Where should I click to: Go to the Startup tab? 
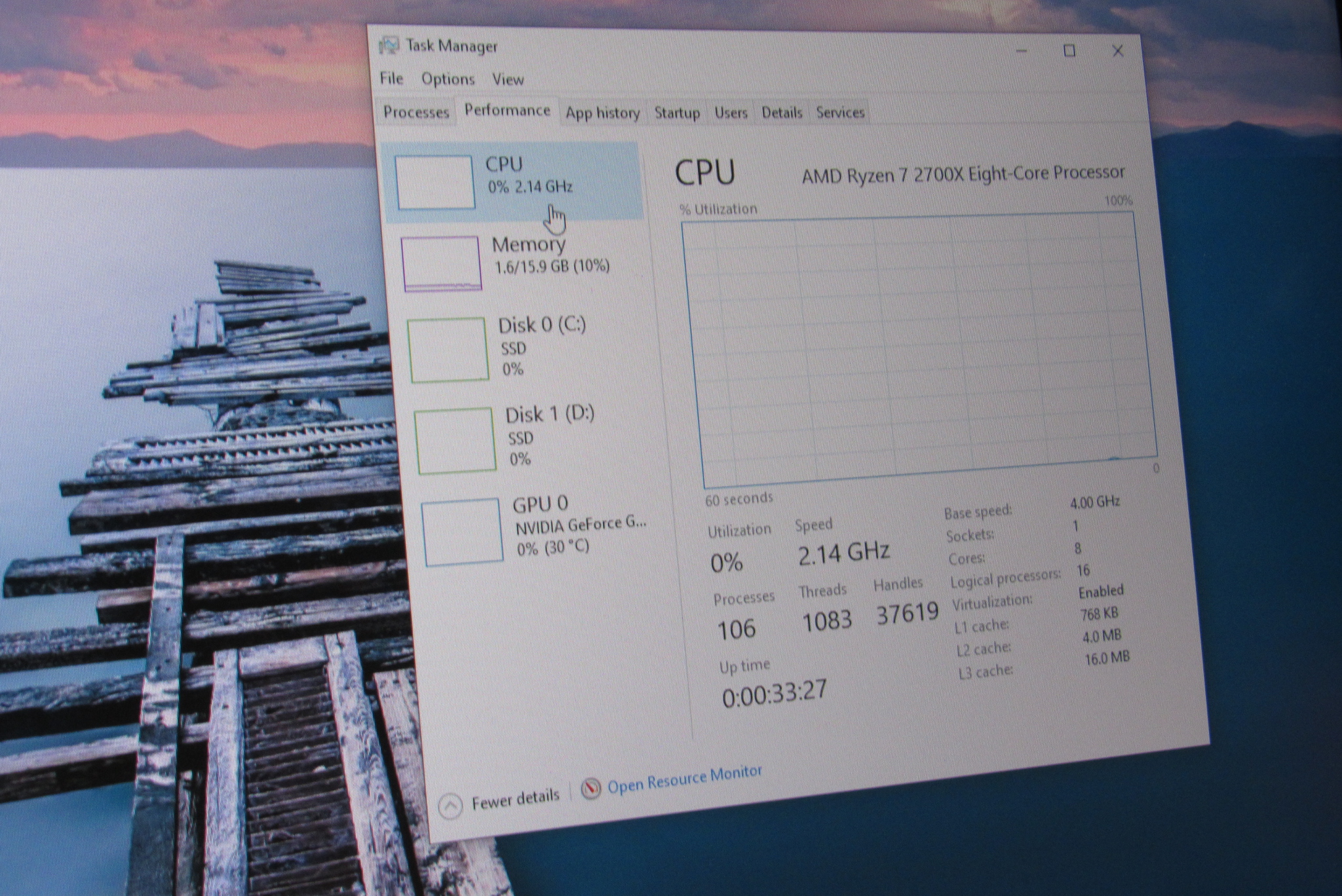tap(677, 113)
